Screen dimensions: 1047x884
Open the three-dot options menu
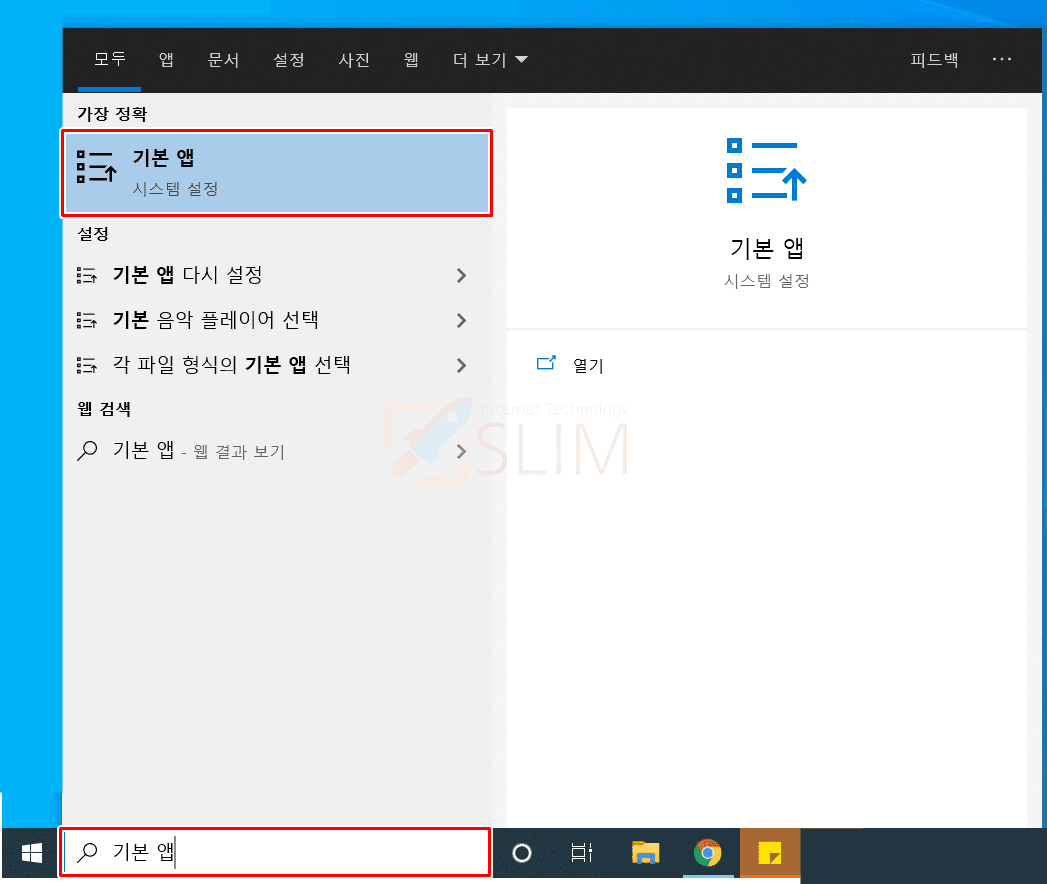(x=1002, y=59)
